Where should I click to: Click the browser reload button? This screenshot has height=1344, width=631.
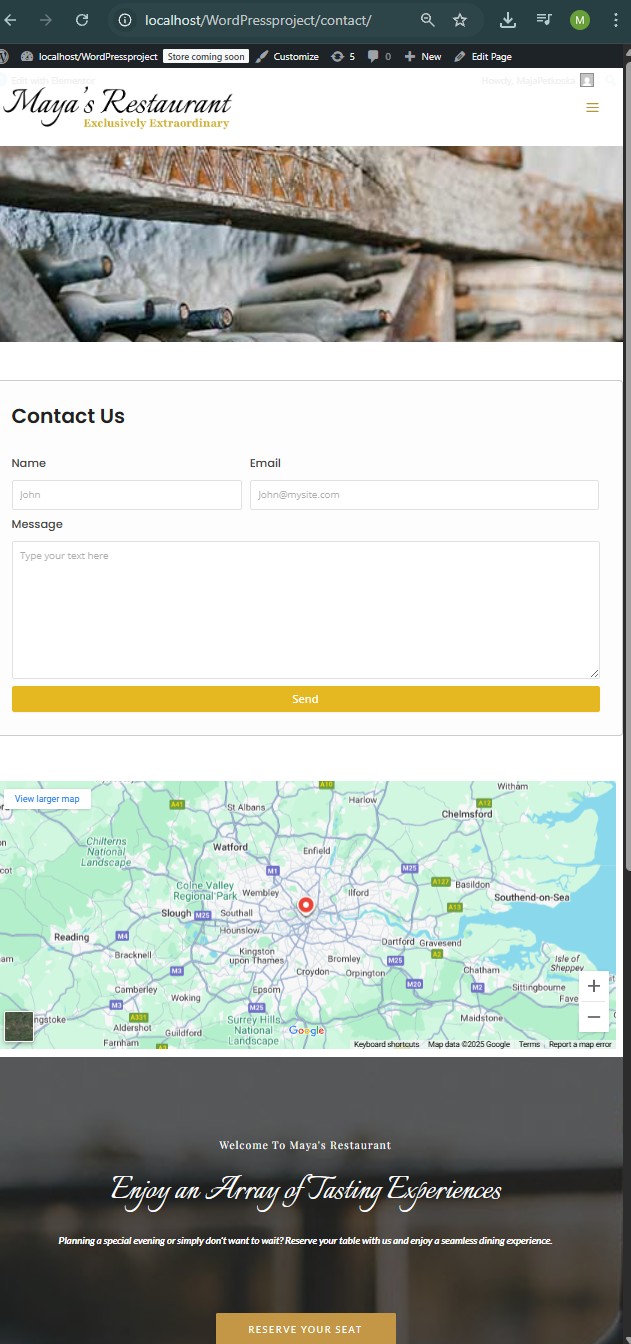(x=82, y=20)
